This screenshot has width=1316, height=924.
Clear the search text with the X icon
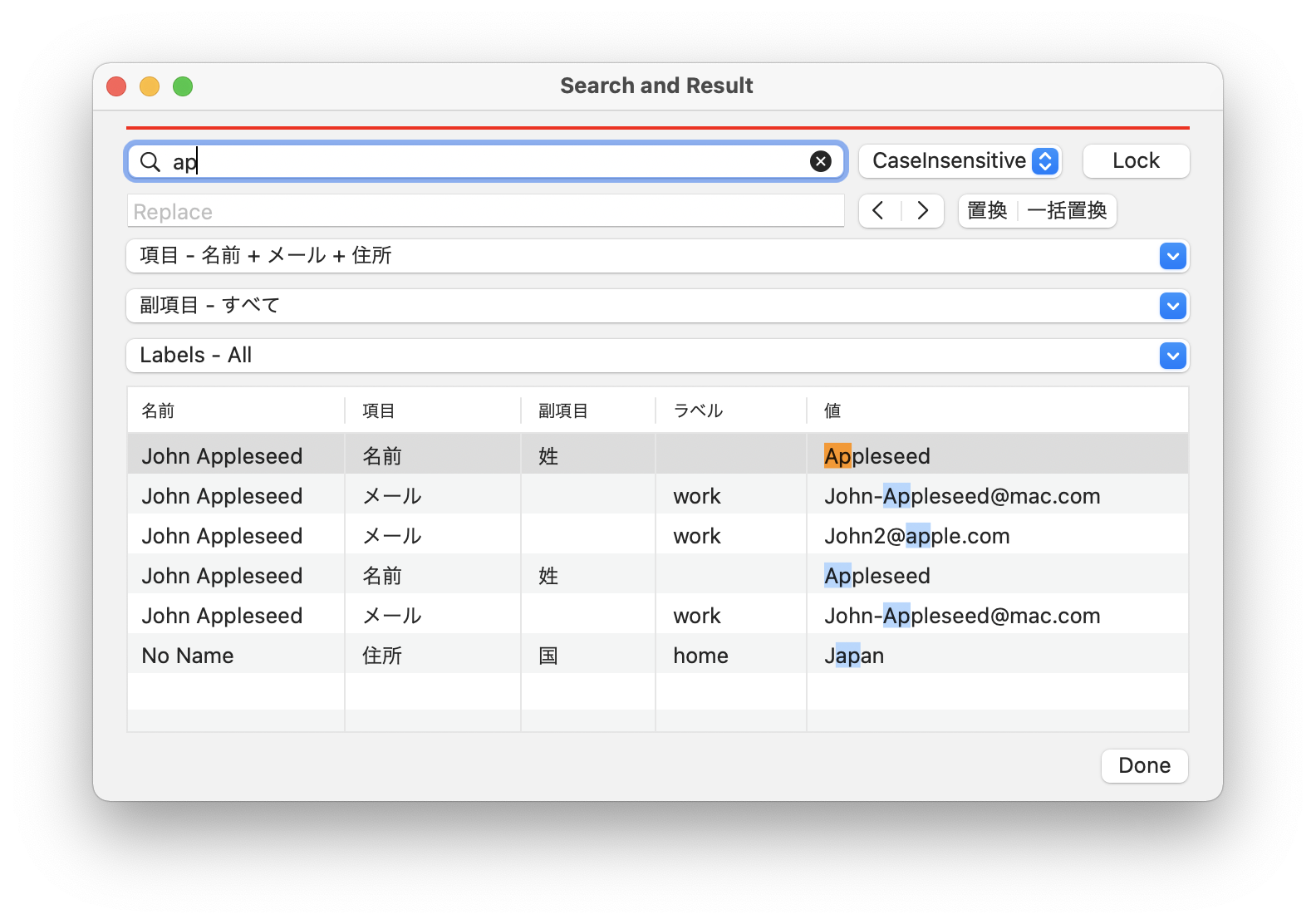(x=821, y=161)
